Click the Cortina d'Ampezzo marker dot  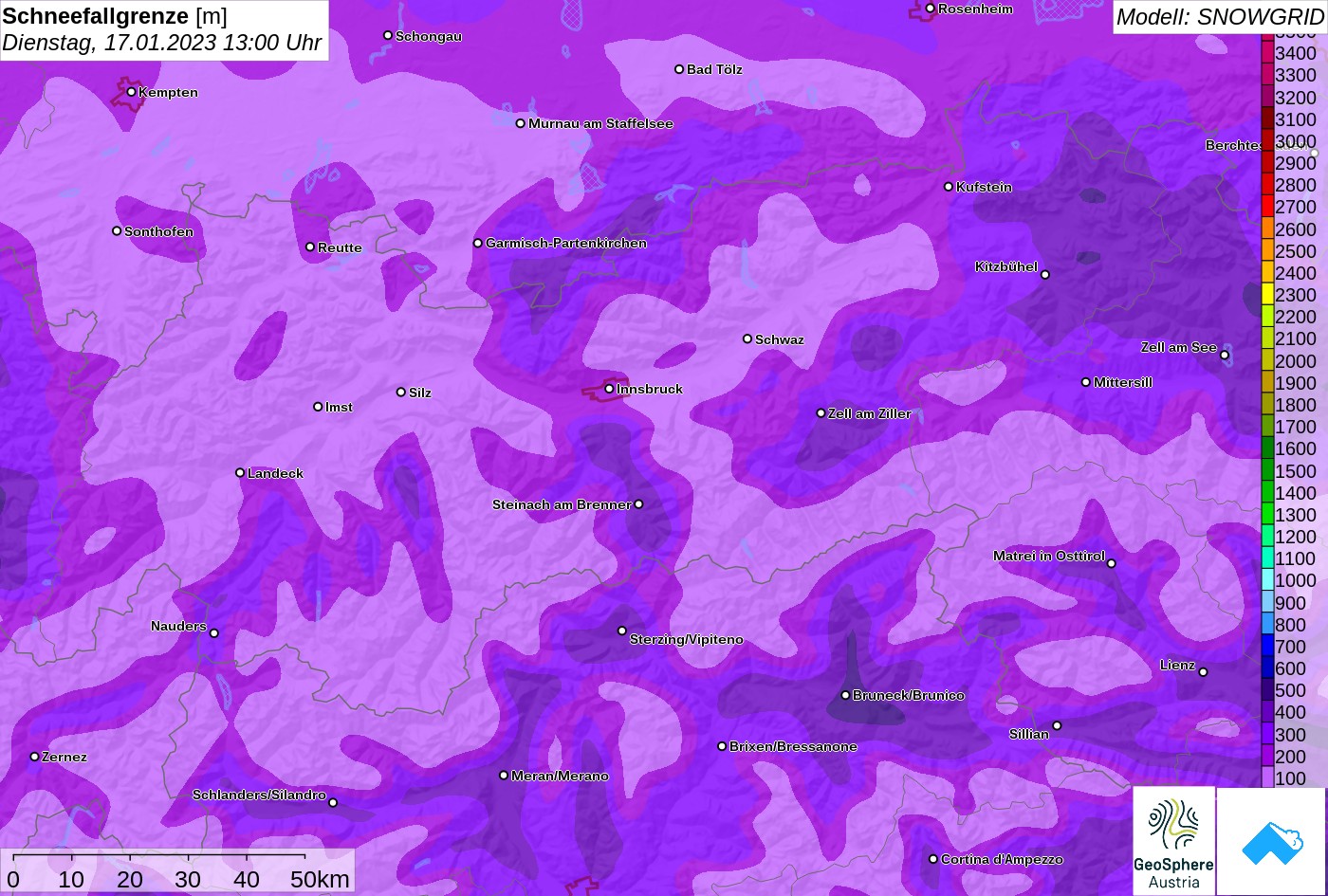coord(933,859)
